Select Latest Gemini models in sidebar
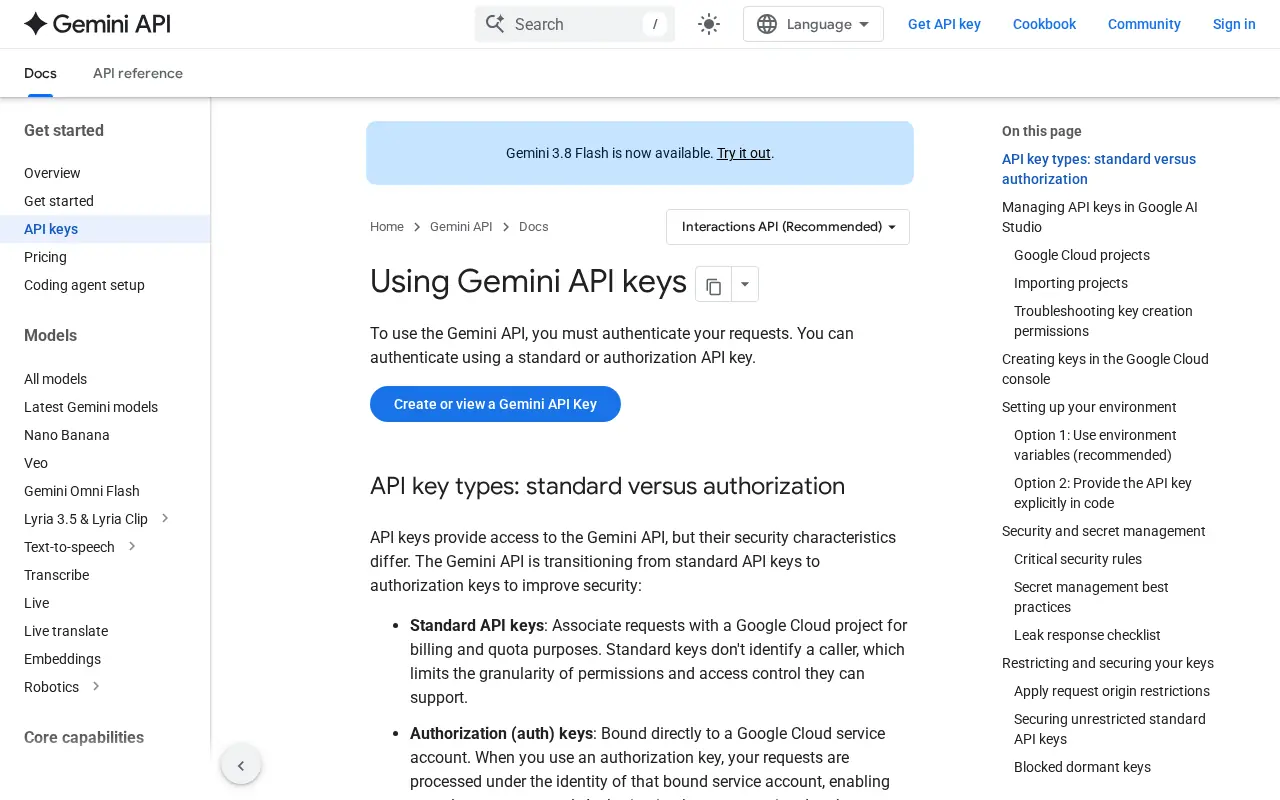1280x800 pixels. [91, 407]
